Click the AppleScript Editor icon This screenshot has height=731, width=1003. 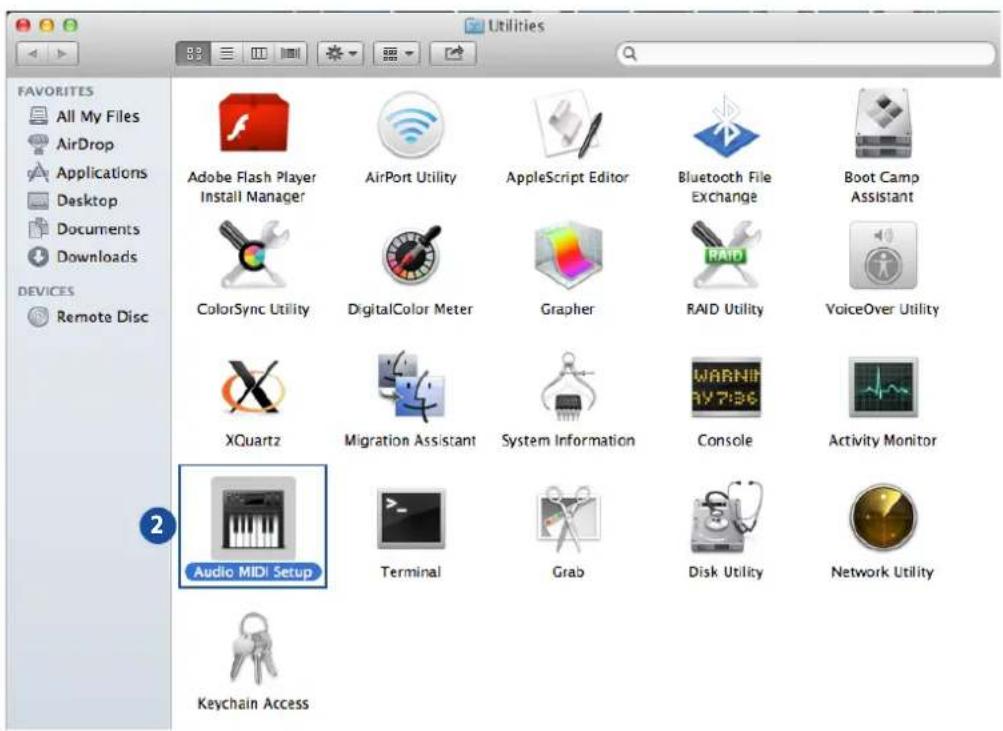coord(567,124)
